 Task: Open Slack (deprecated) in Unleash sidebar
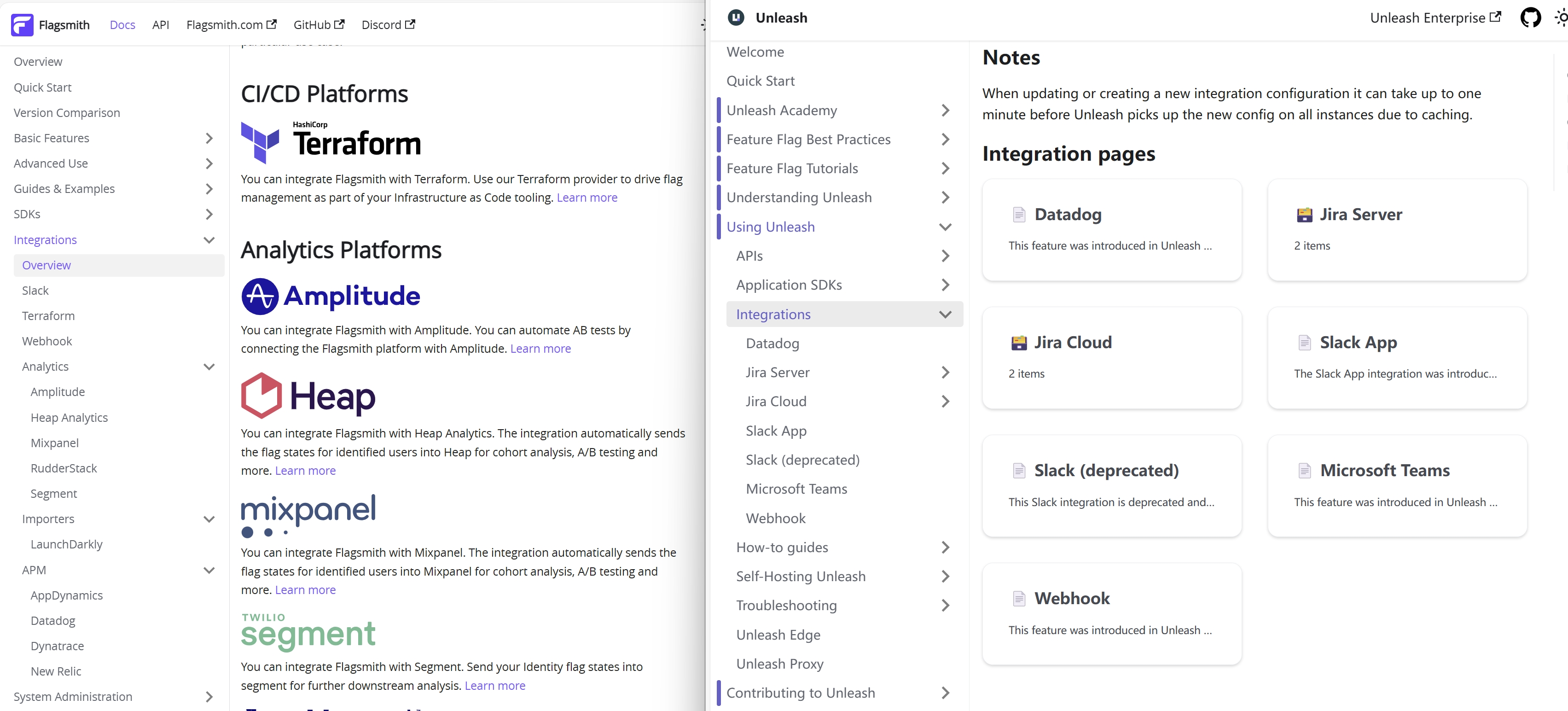point(802,460)
